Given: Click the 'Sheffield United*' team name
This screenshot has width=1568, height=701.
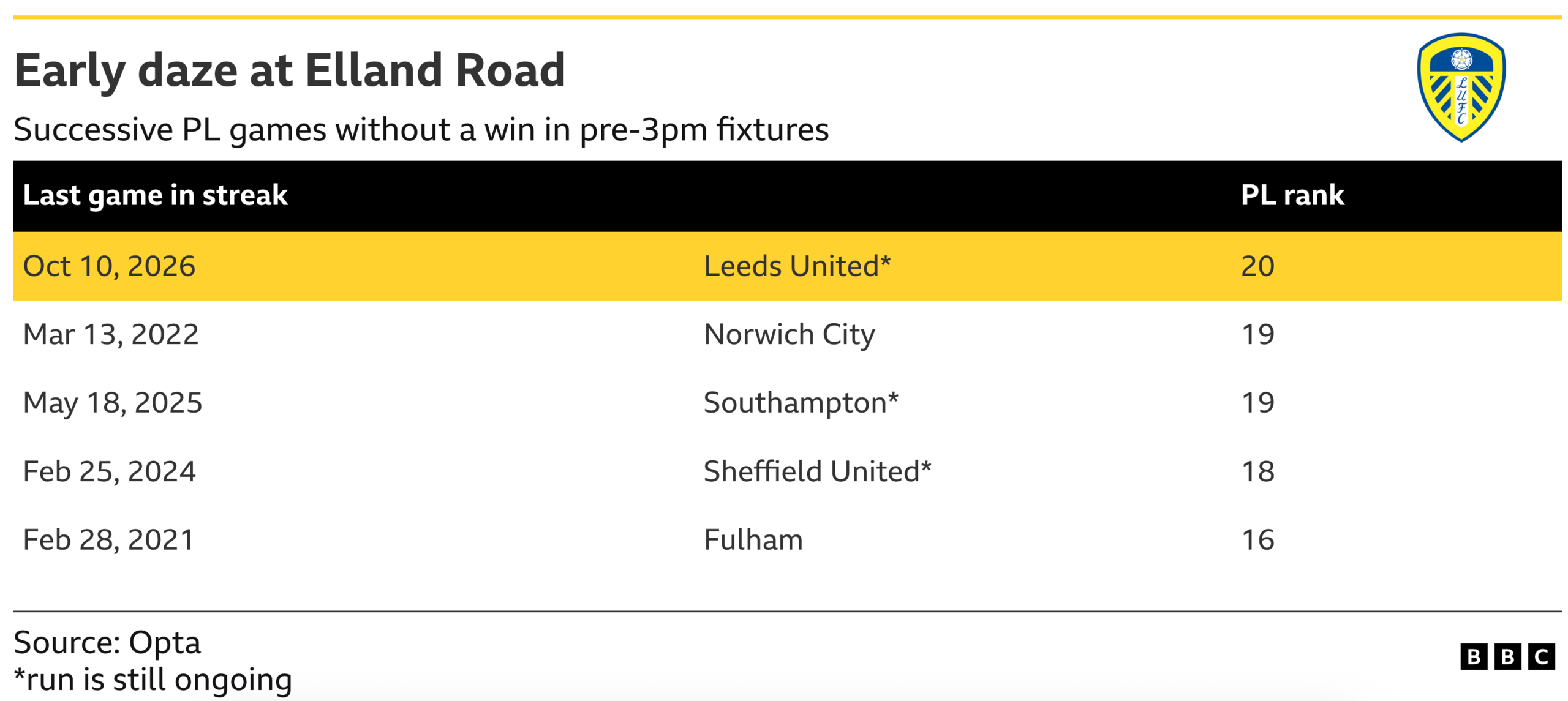Looking at the screenshot, I should click(x=817, y=471).
